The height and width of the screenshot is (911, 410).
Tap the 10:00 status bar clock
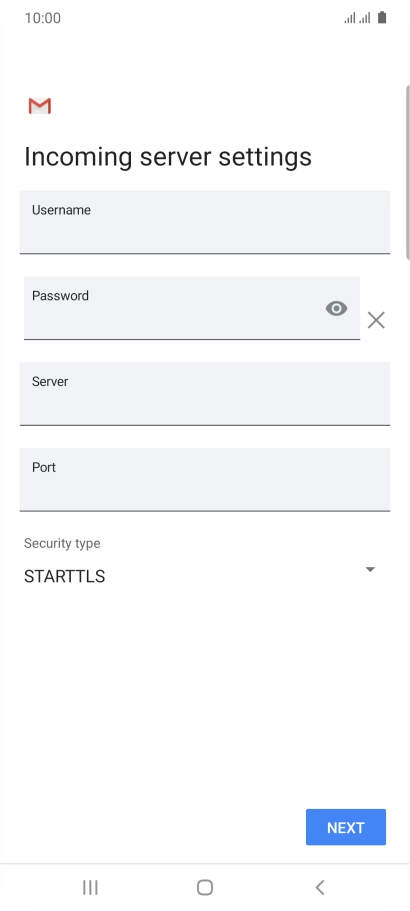42,18
